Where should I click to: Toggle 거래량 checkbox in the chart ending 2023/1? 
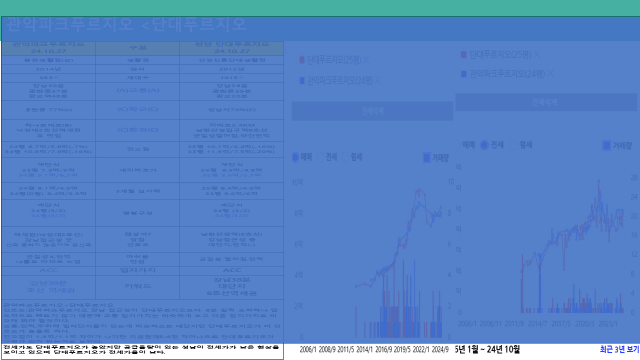(x=607, y=145)
